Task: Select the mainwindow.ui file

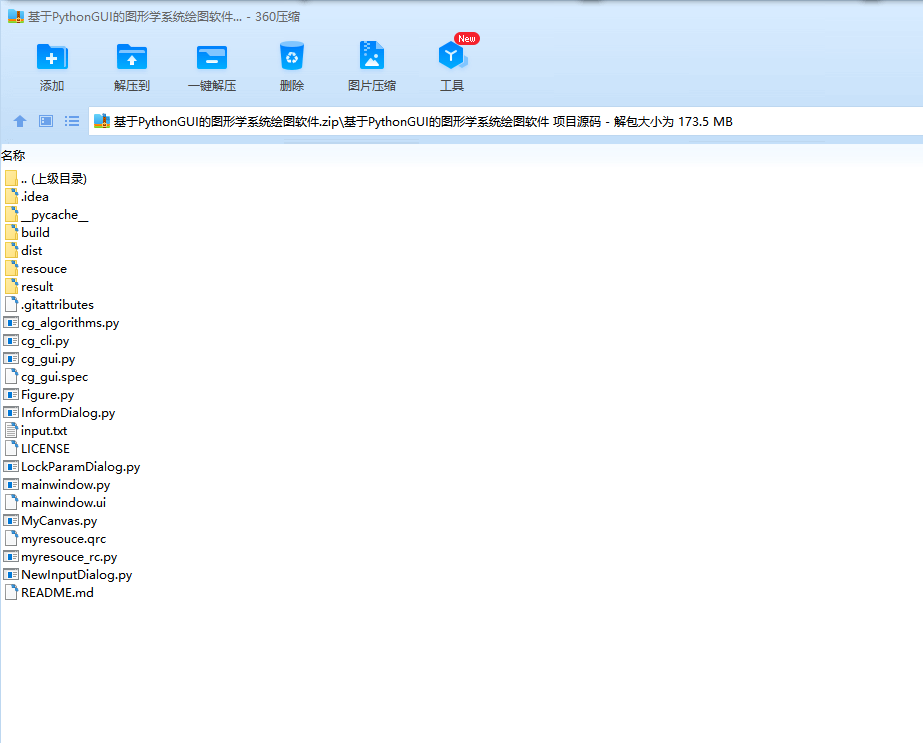Action: point(55,503)
